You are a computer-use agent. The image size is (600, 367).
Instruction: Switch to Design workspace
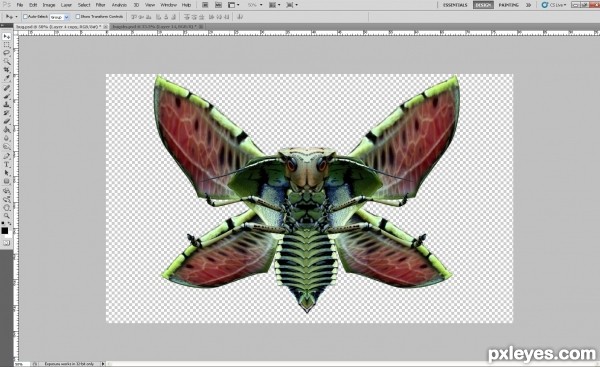[483, 5]
